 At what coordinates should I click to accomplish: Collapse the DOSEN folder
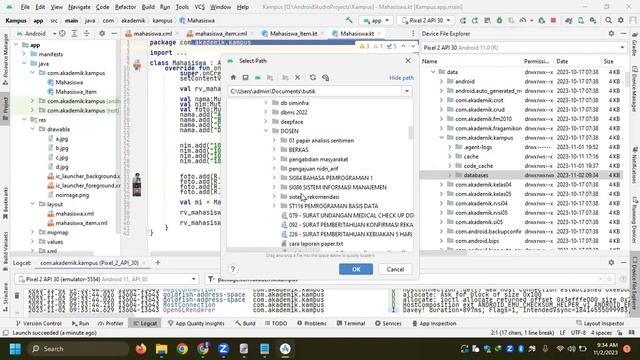[266, 131]
